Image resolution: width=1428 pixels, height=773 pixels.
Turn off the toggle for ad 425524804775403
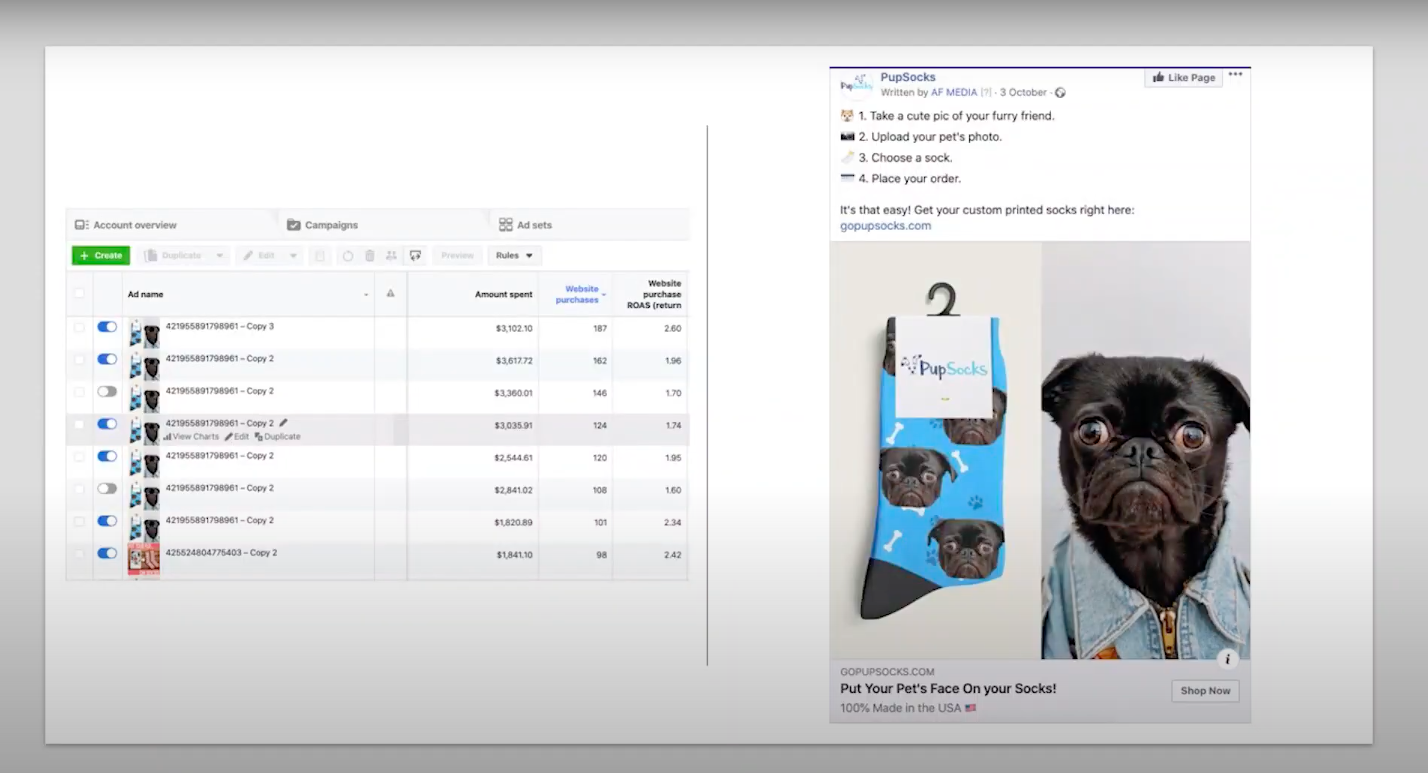tap(107, 553)
